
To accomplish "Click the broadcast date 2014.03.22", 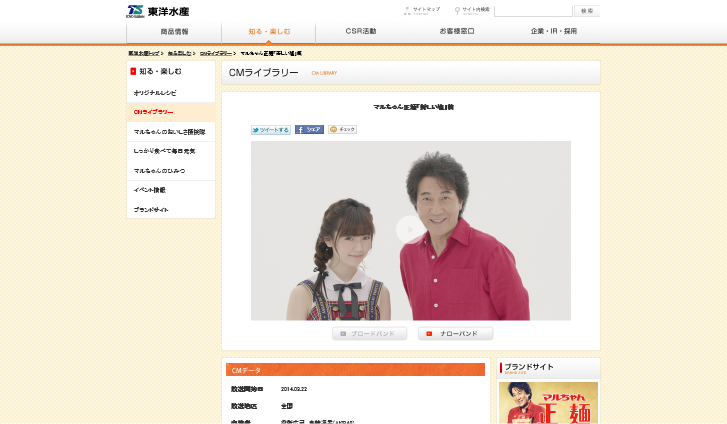I will tap(294, 389).
